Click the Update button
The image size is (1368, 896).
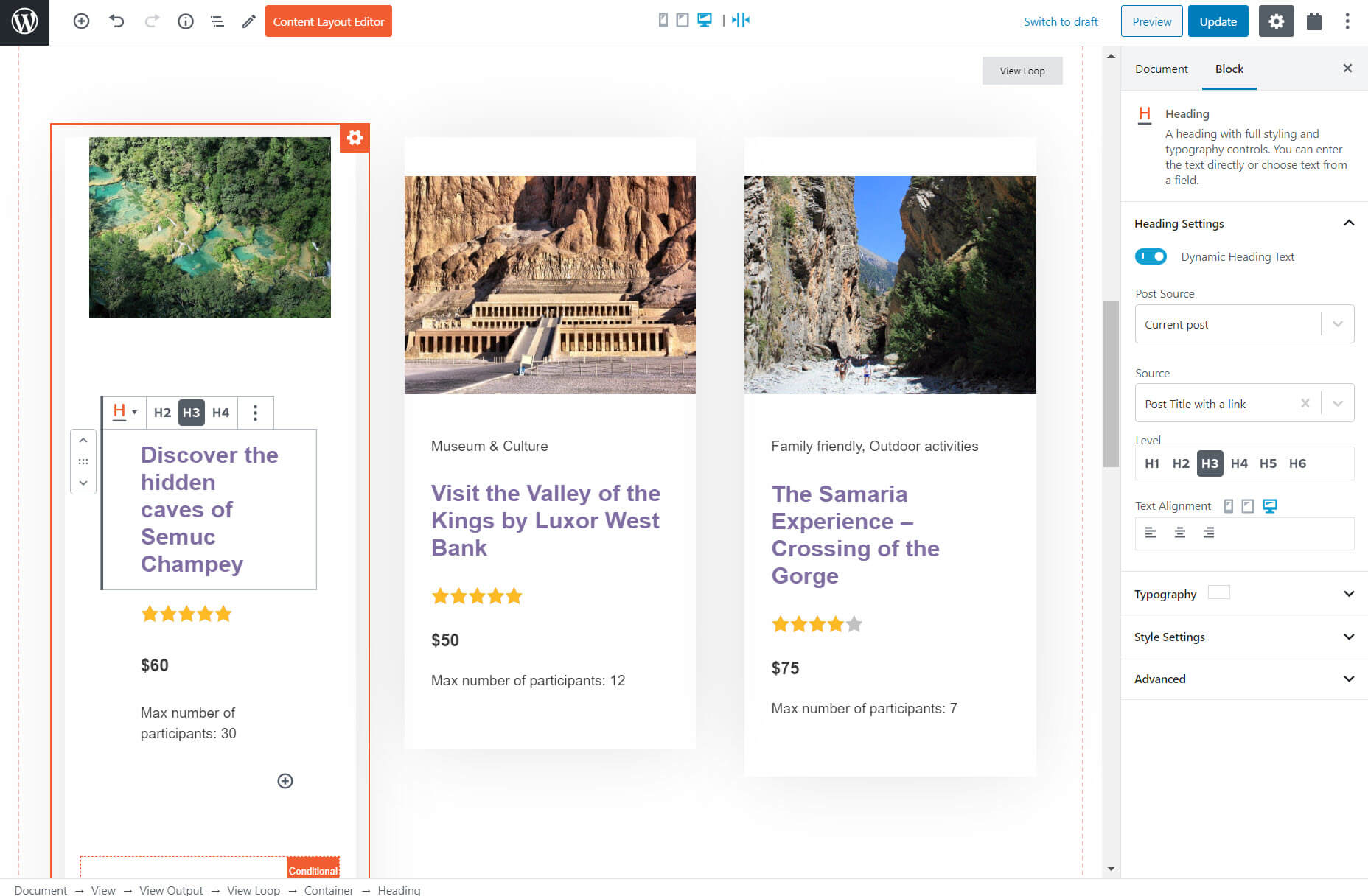coord(1218,21)
